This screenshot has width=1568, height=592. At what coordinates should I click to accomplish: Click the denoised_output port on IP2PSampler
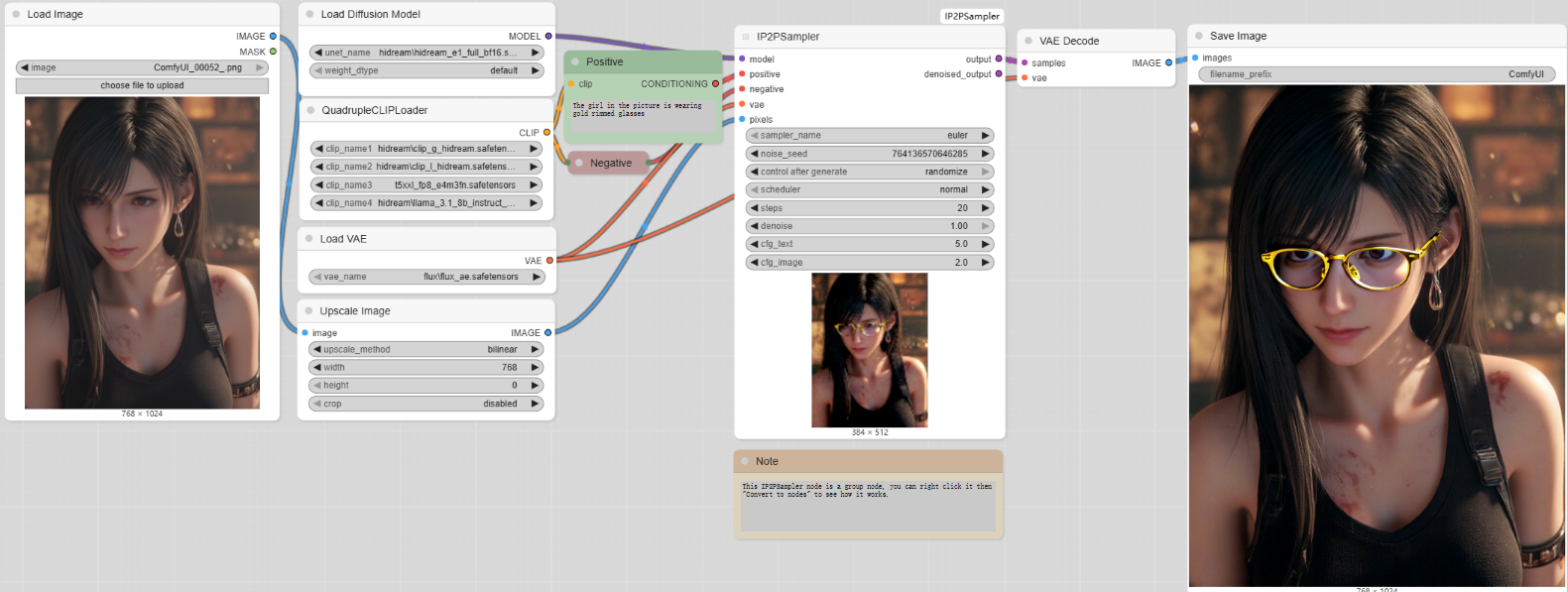click(999, 73)
